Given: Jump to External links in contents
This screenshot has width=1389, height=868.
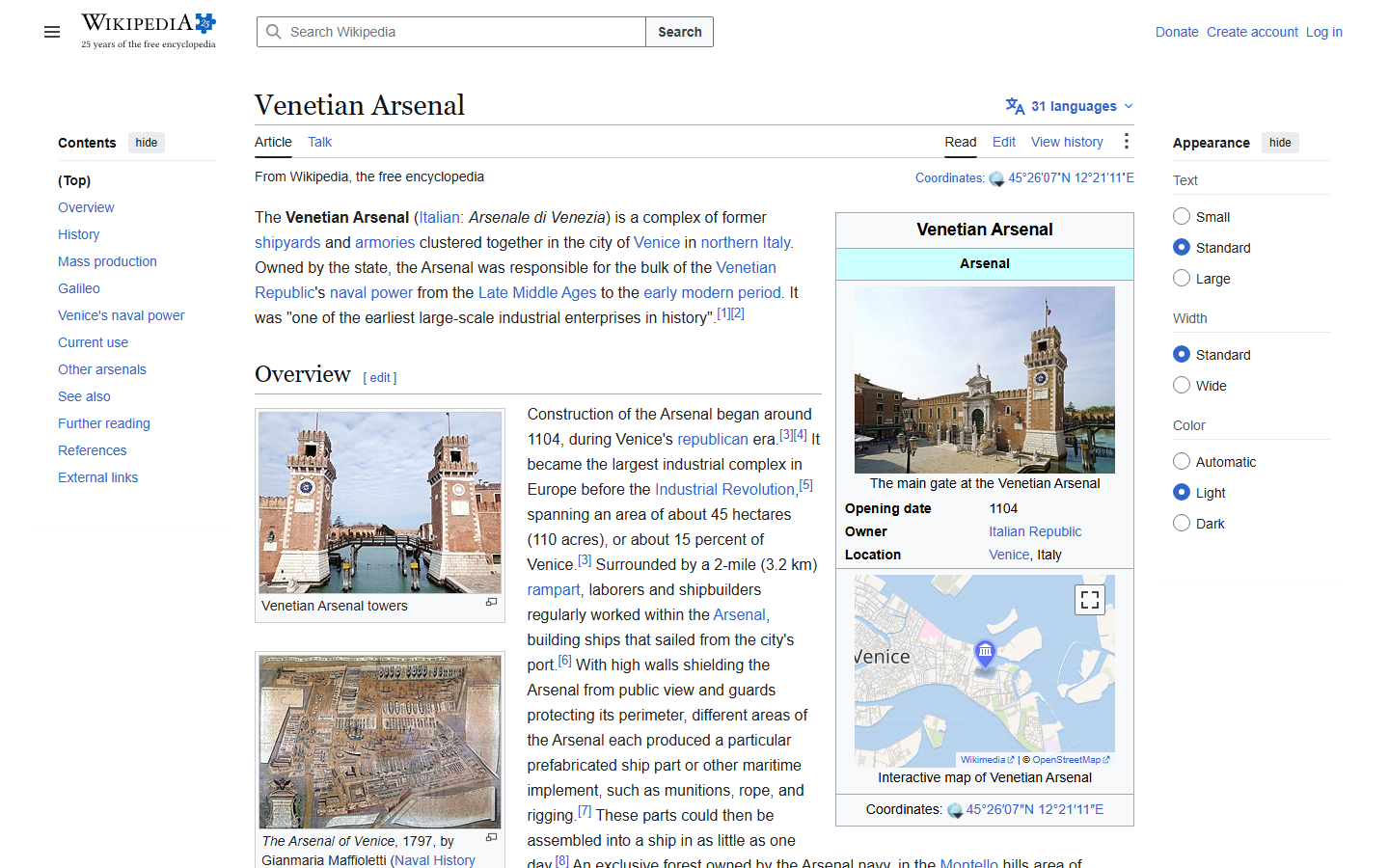Looking at the screenshot, I should [x=97, y=477].
